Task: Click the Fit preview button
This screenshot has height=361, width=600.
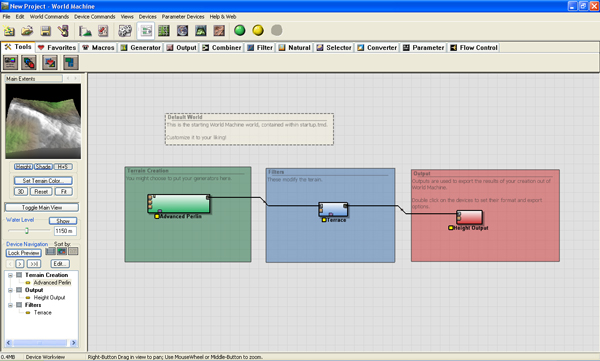Action: click(64, 192)
